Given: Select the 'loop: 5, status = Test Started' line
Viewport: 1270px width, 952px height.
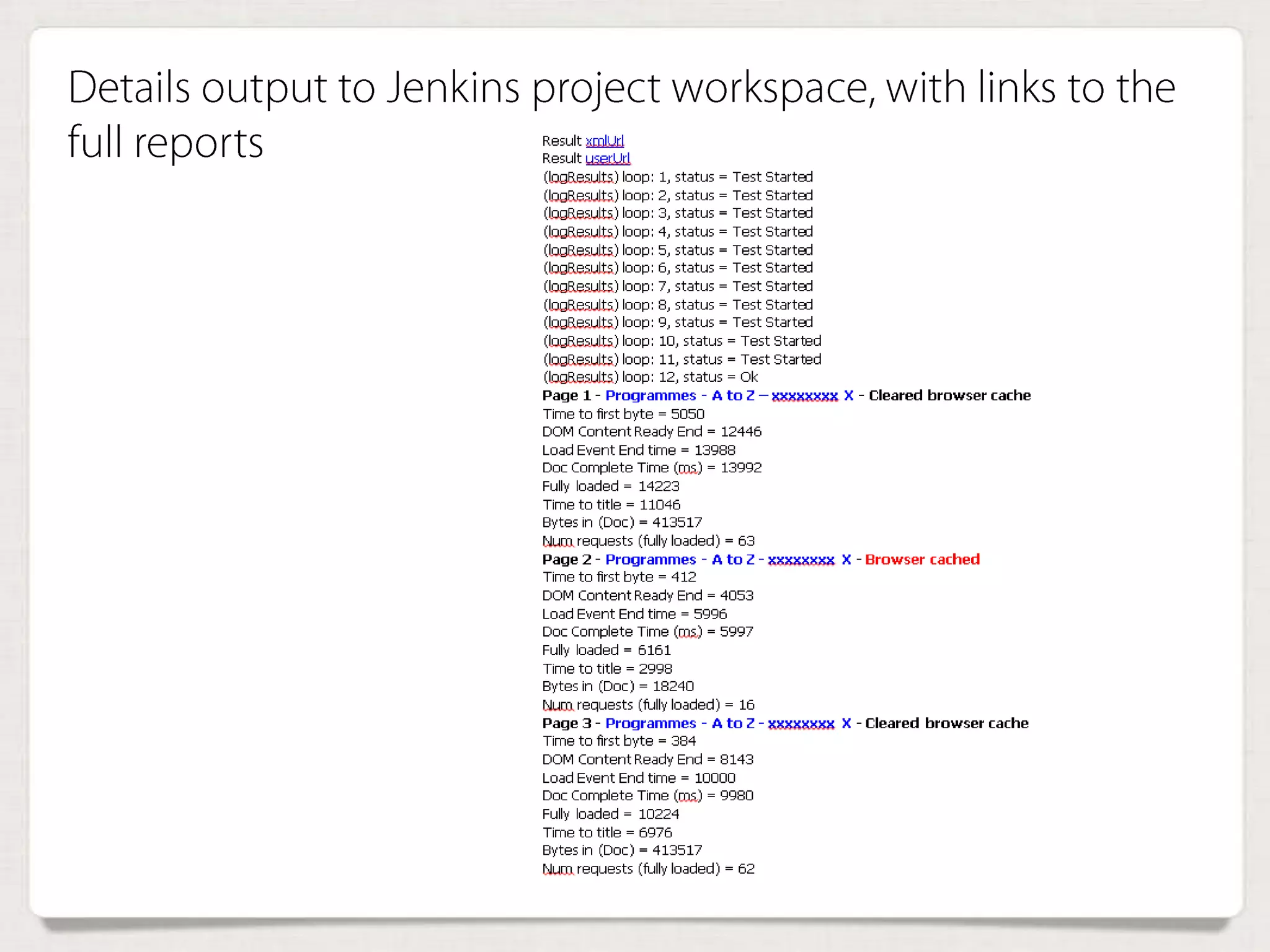Looking at the screenshot, I should pos(678,250).
